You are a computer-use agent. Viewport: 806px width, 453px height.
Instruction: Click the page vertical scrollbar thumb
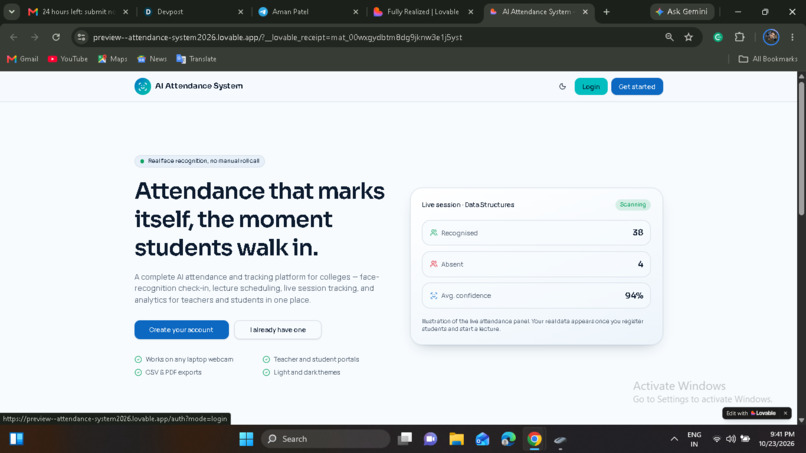click(801, 149)
